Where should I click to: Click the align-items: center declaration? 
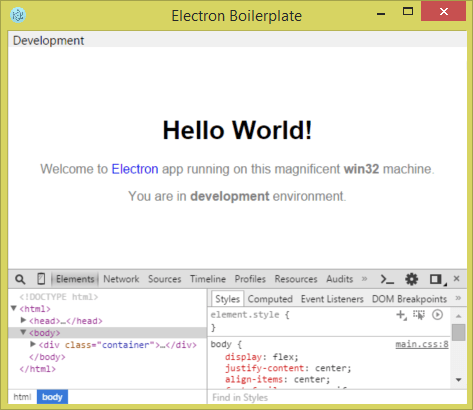(277, 379)
